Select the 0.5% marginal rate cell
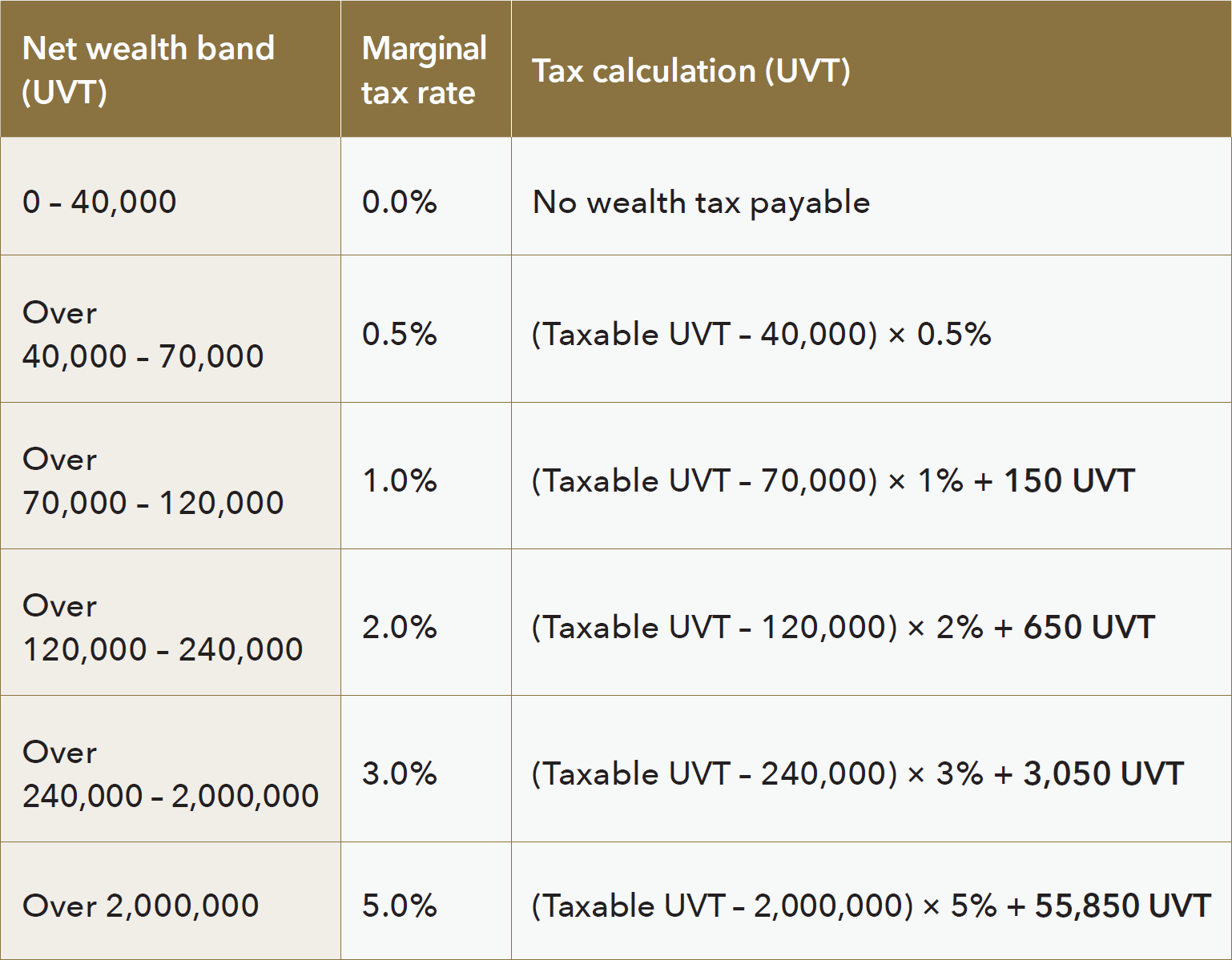 tap(399, 334)
